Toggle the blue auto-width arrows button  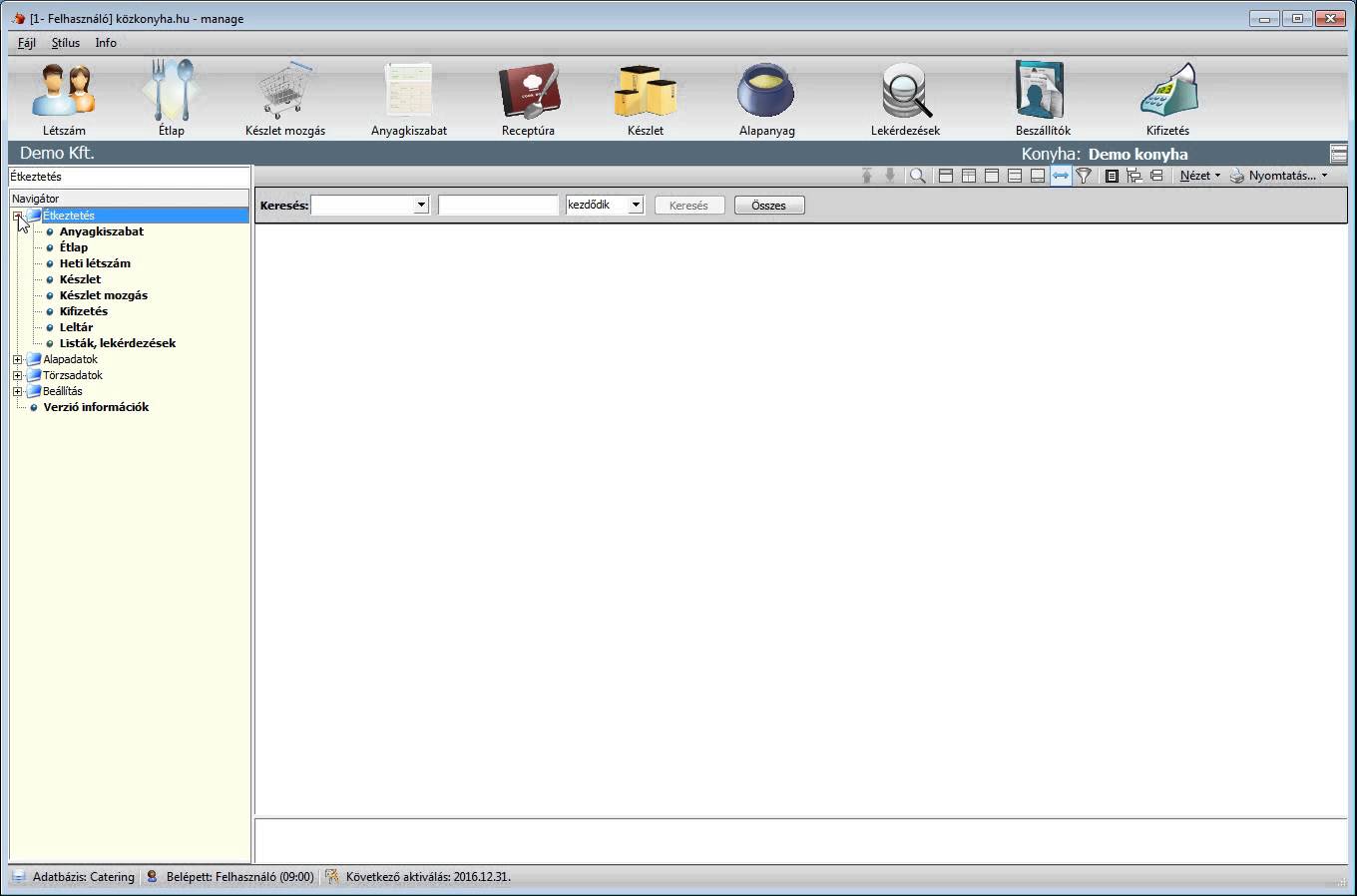(1061, 176)
